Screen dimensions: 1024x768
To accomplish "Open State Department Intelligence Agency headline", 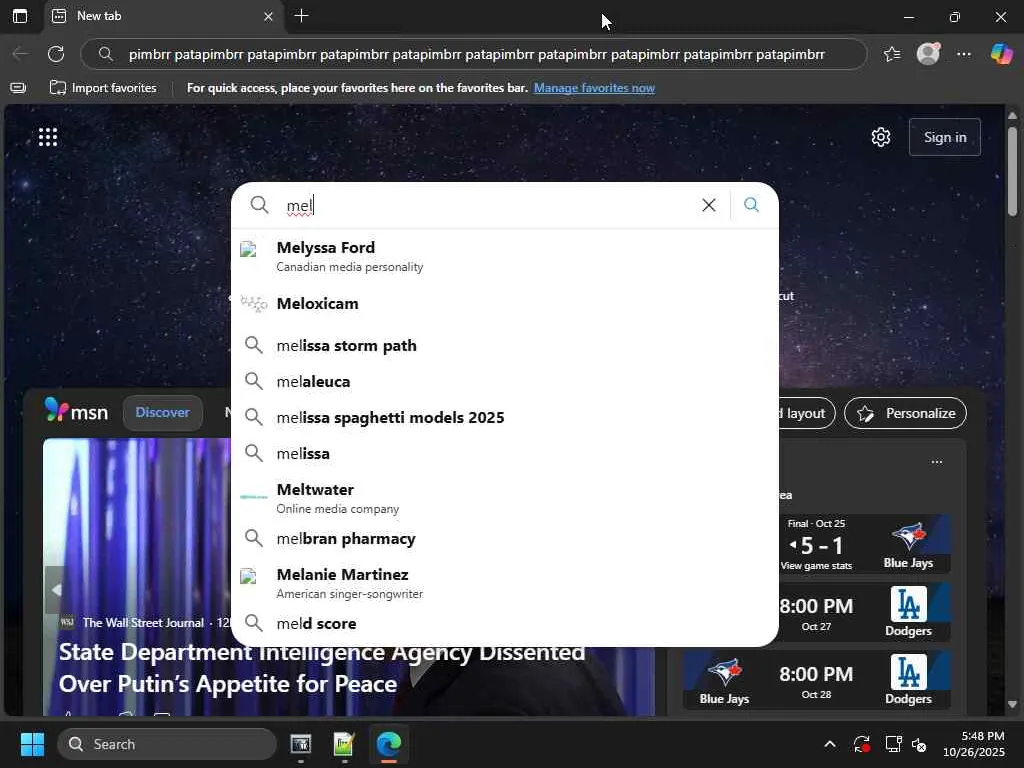I will [x=321, y=667].
